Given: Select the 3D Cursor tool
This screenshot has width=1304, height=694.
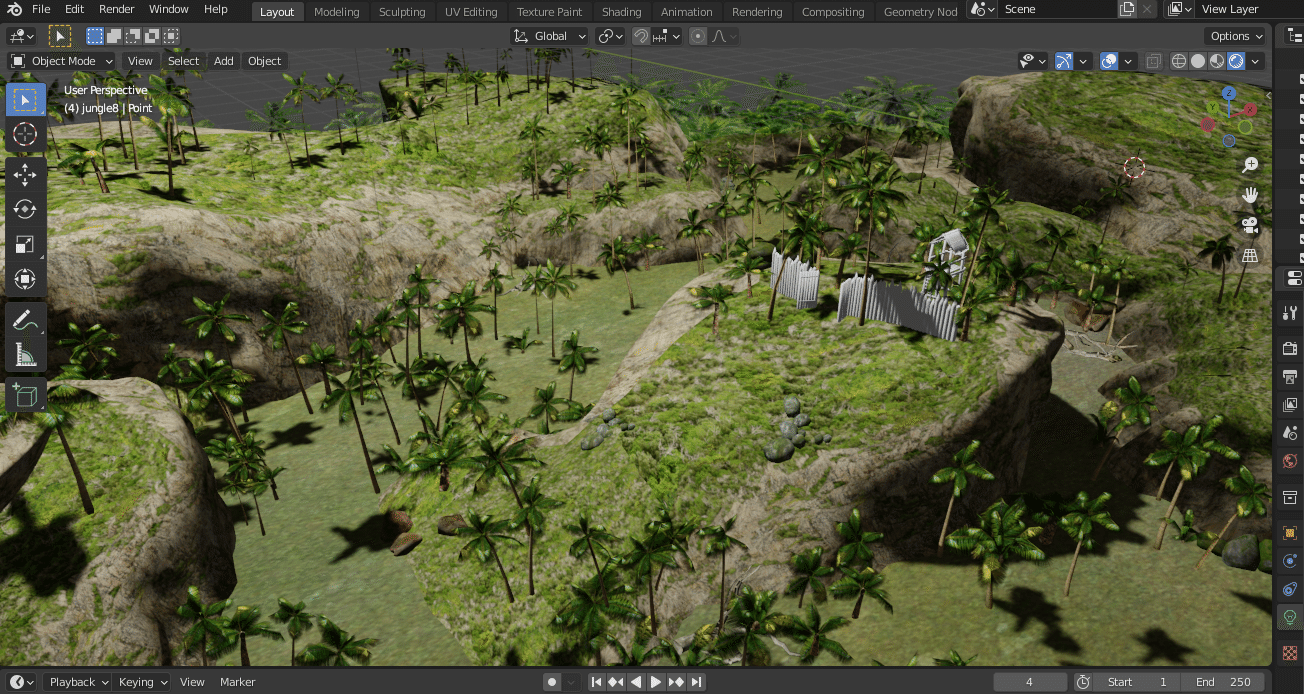Looking at the screenshot, I should pyautogui.click(x=25, y=135).
